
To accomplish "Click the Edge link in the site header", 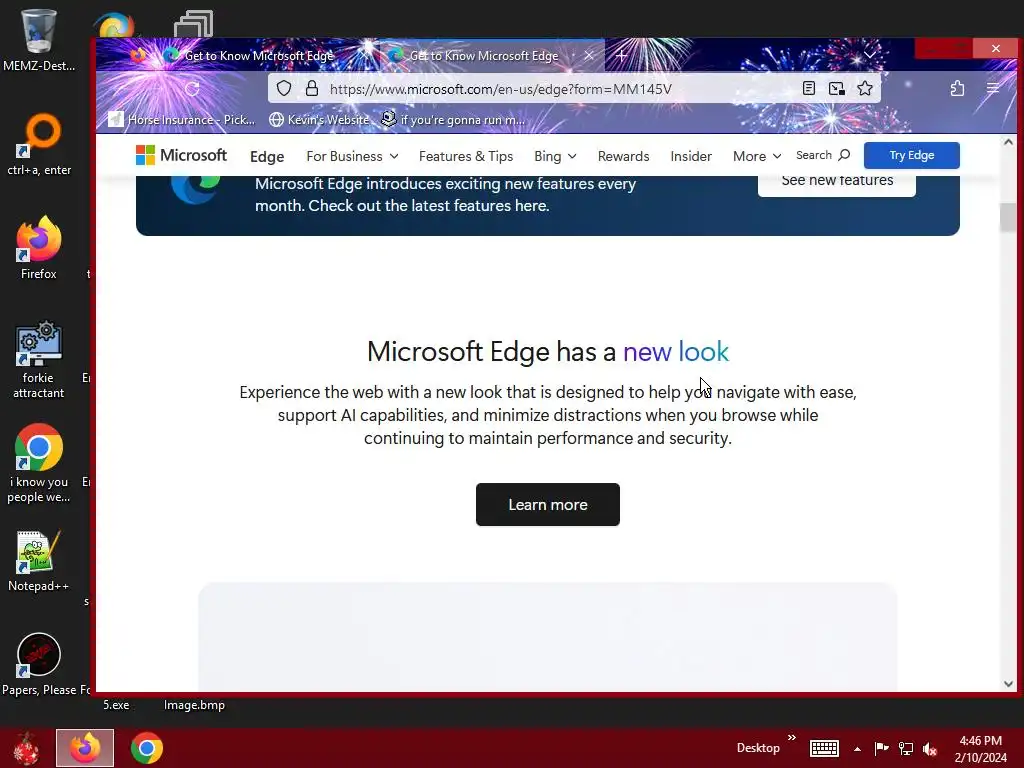I will [267, 157].
